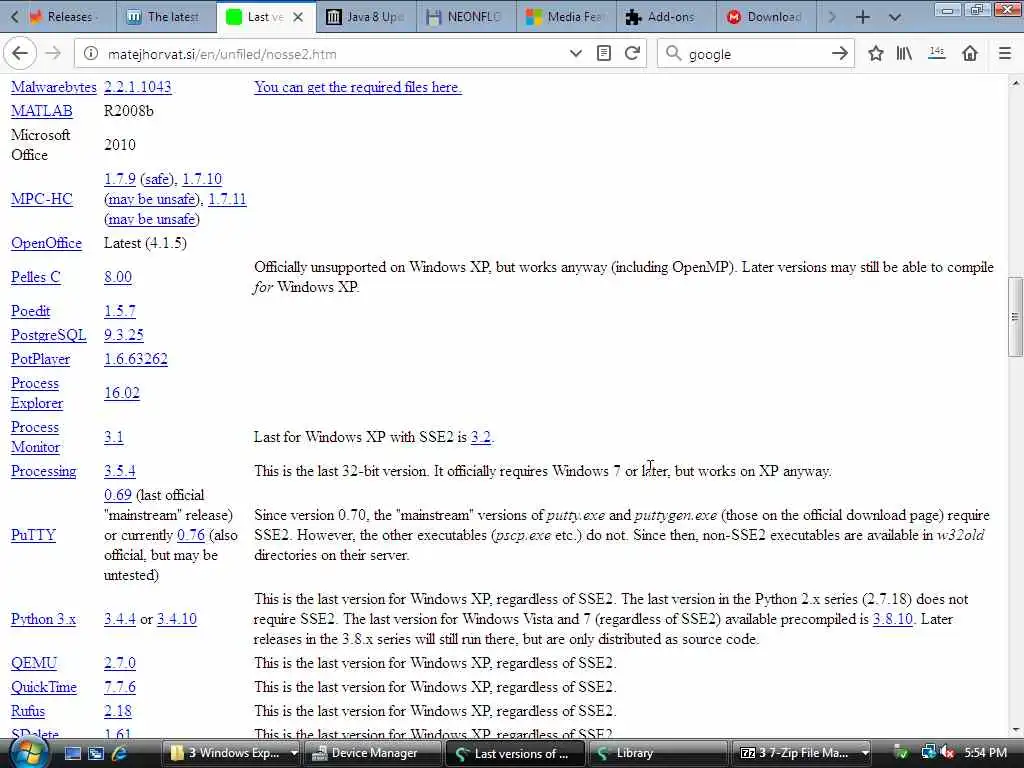This screenshot has height=768, width=1024.
Task: Switch to Device Manager taskbar window
Action: (373, 753)
